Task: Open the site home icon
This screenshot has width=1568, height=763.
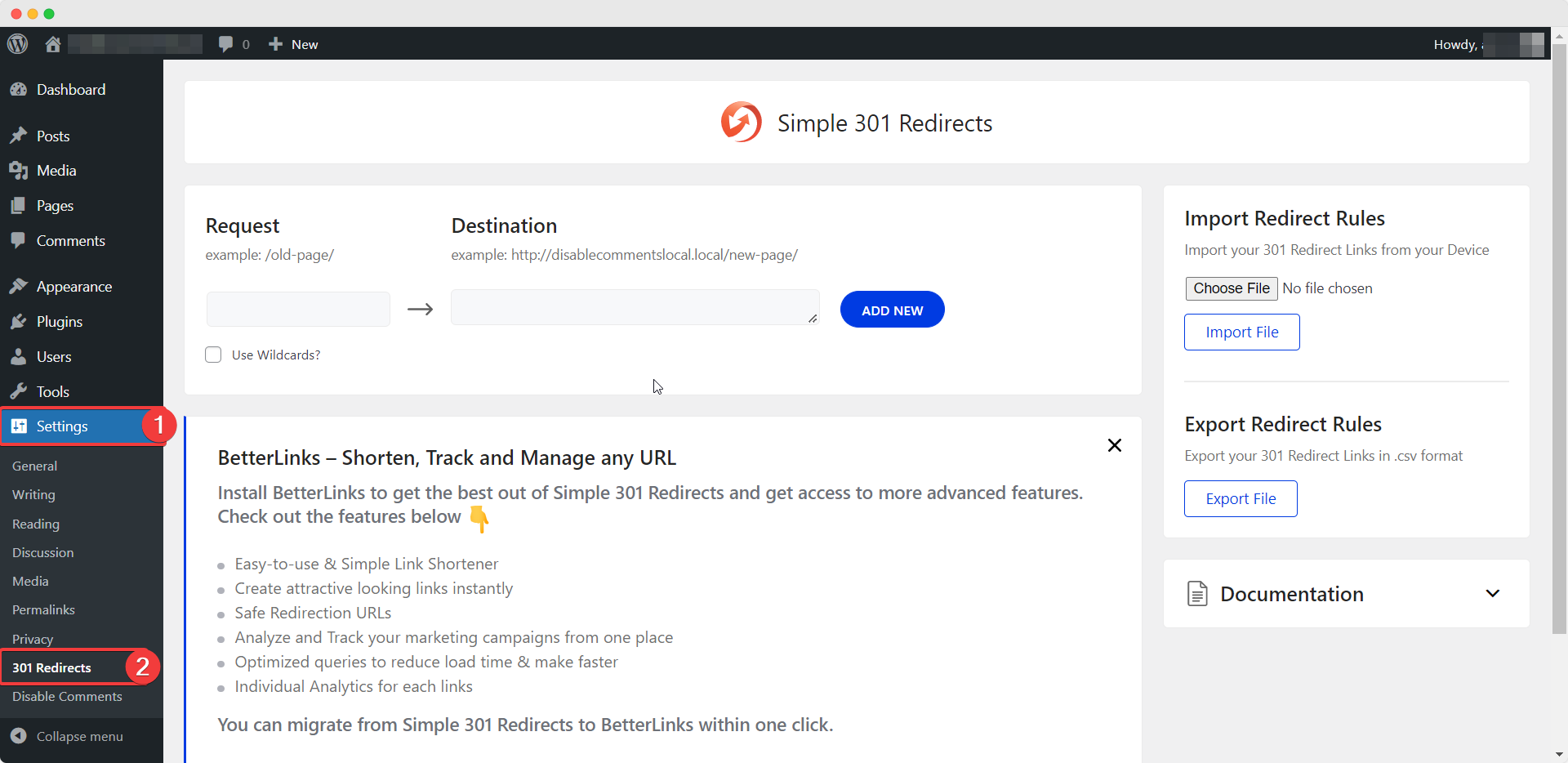Action: (53, 44)
